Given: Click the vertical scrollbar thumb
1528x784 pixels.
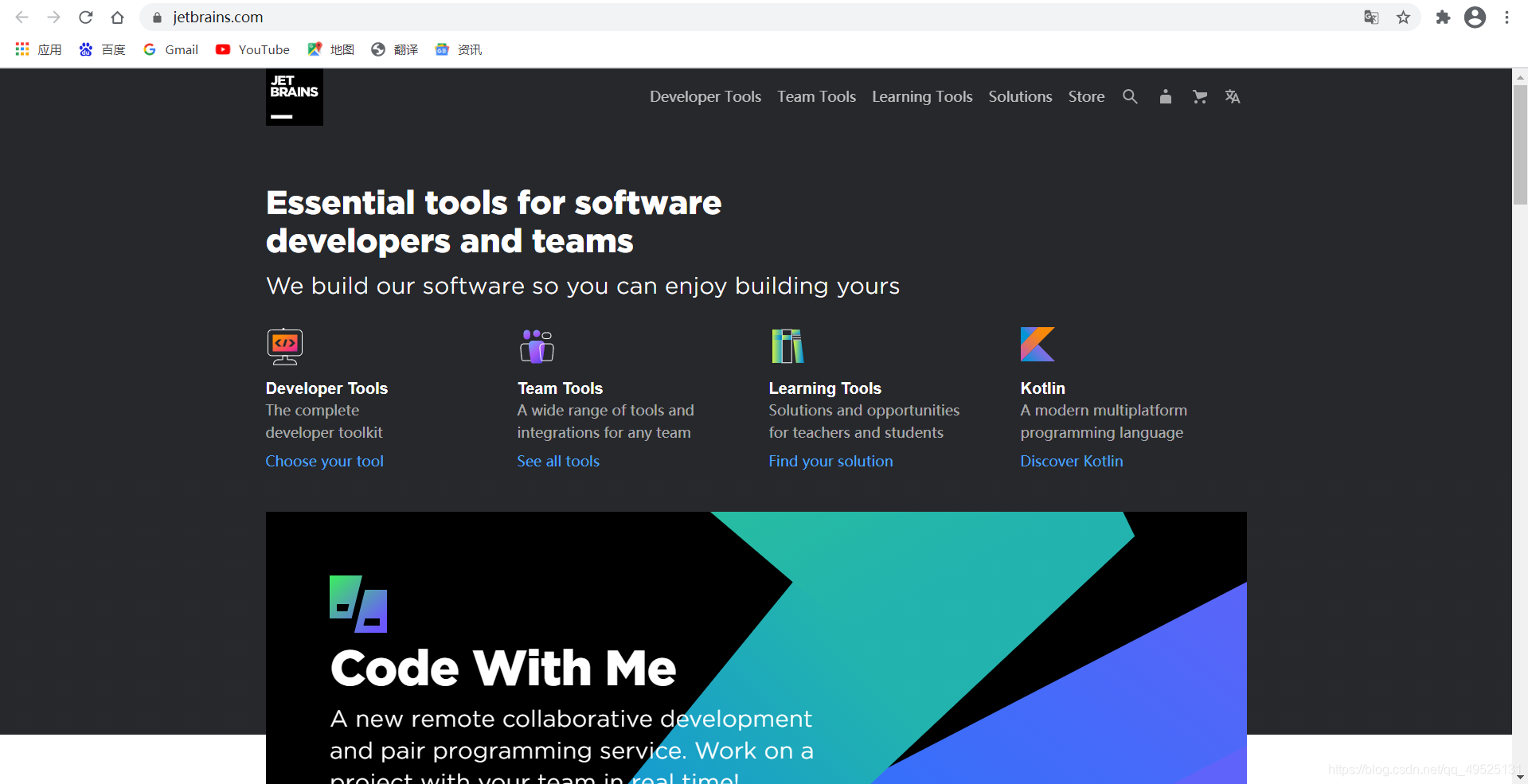Looking at the screenshot, I should [1520, 145].
